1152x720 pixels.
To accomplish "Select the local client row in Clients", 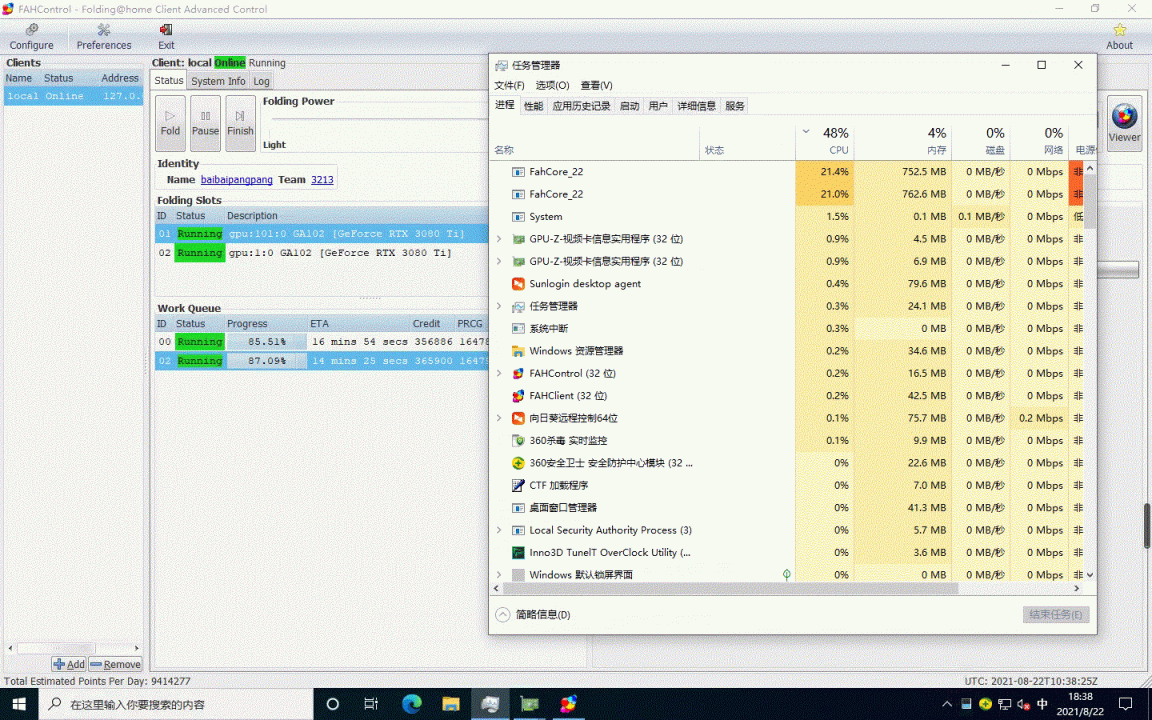I will point(73,96).
